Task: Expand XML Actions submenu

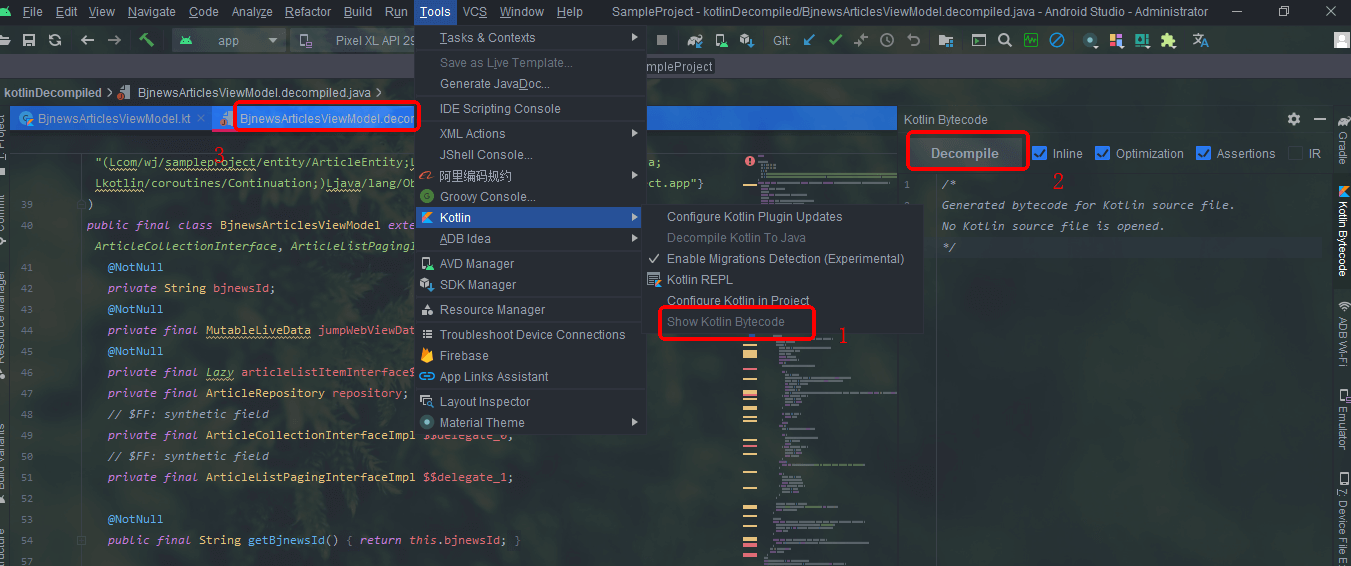Action: [530, 134]
